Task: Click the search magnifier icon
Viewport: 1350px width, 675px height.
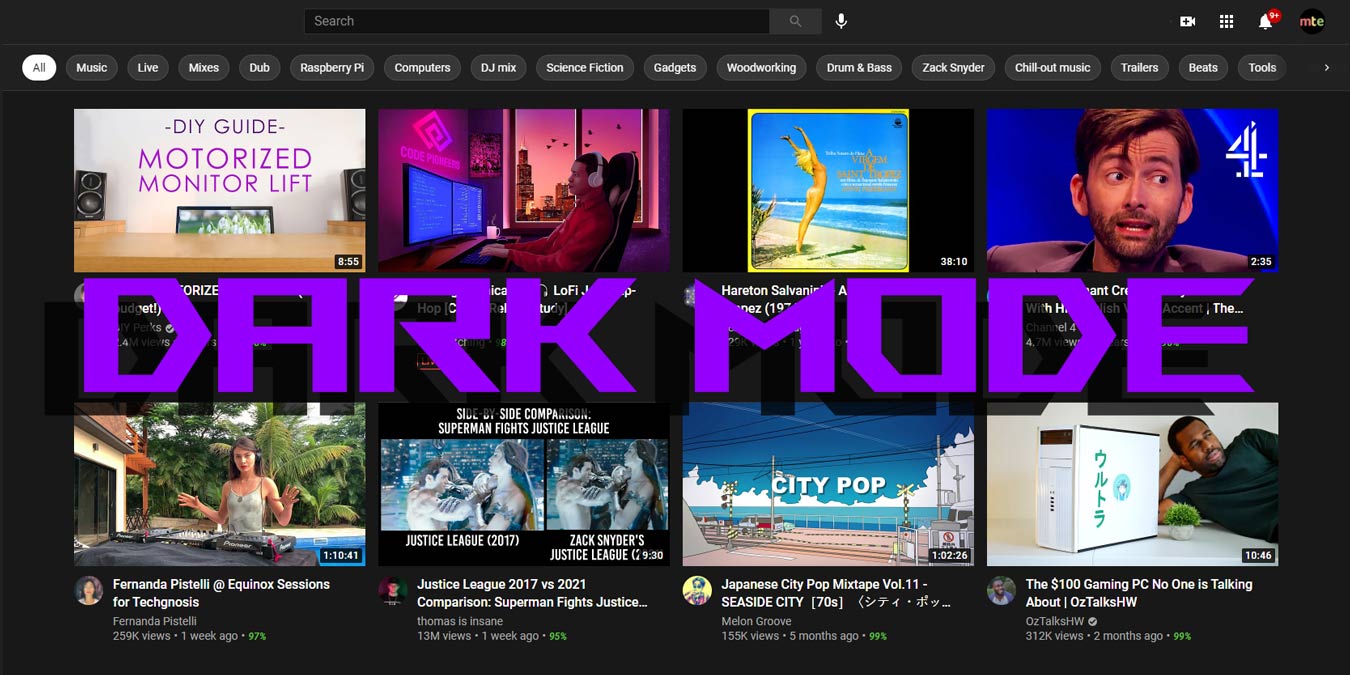Action: [x=795, y=20]
